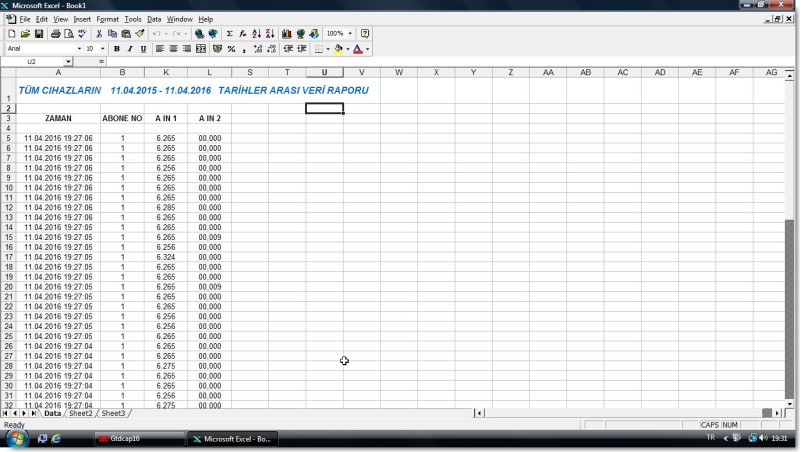Toggle the Drawing toolbar button

(x=314, y=34)
